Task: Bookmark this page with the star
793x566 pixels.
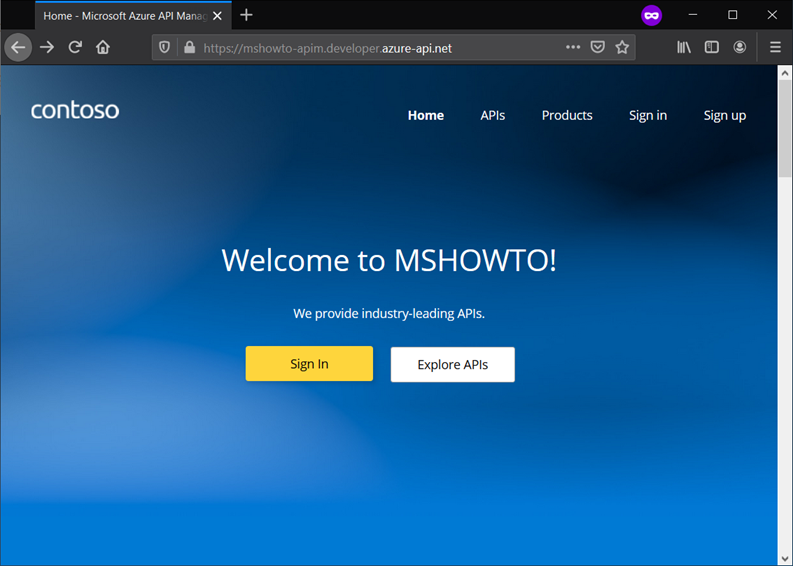Action: coord(622,48)
